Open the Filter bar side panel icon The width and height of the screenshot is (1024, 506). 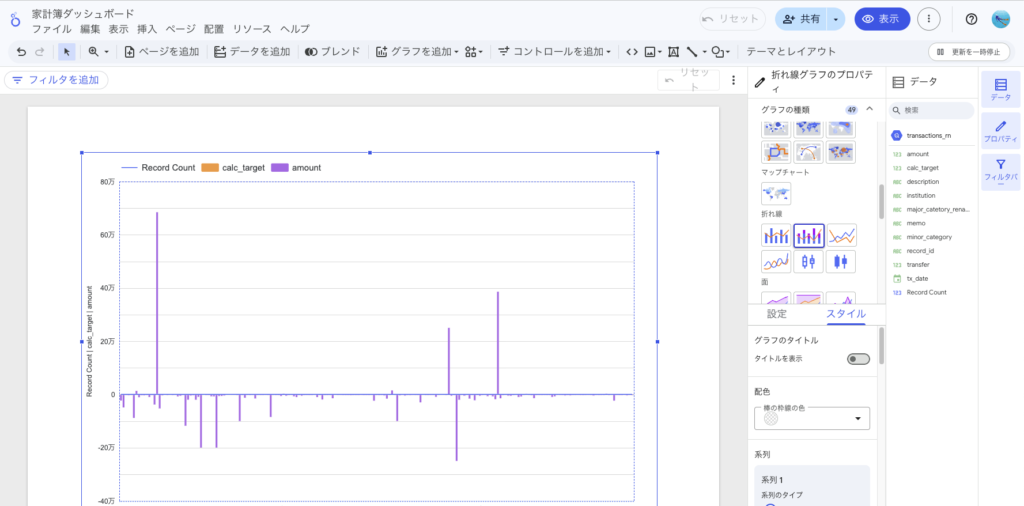tap(1000, 170)
